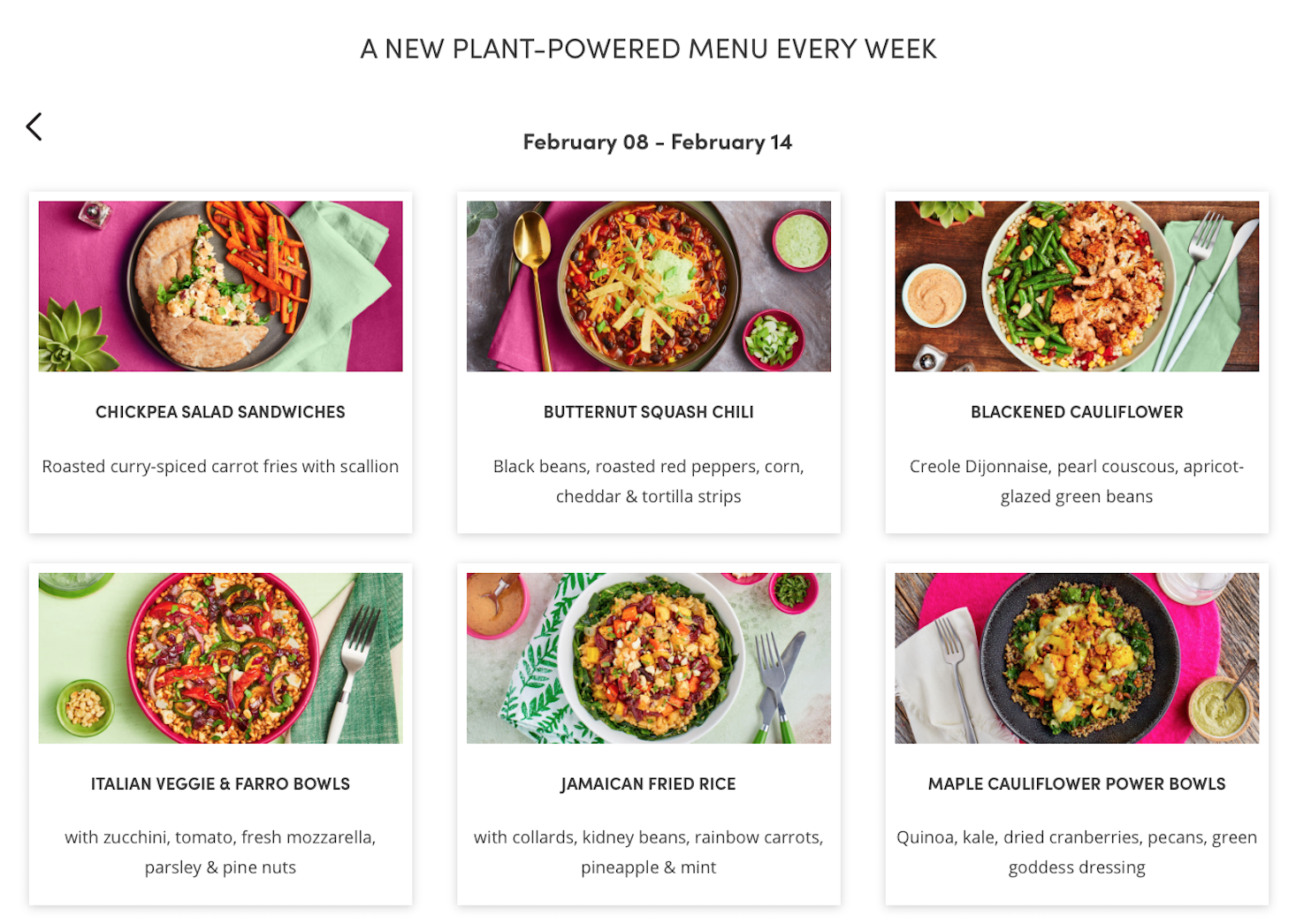Open the Jamaican Fried Rice title
1296x924 pixels.
(648, 784)
